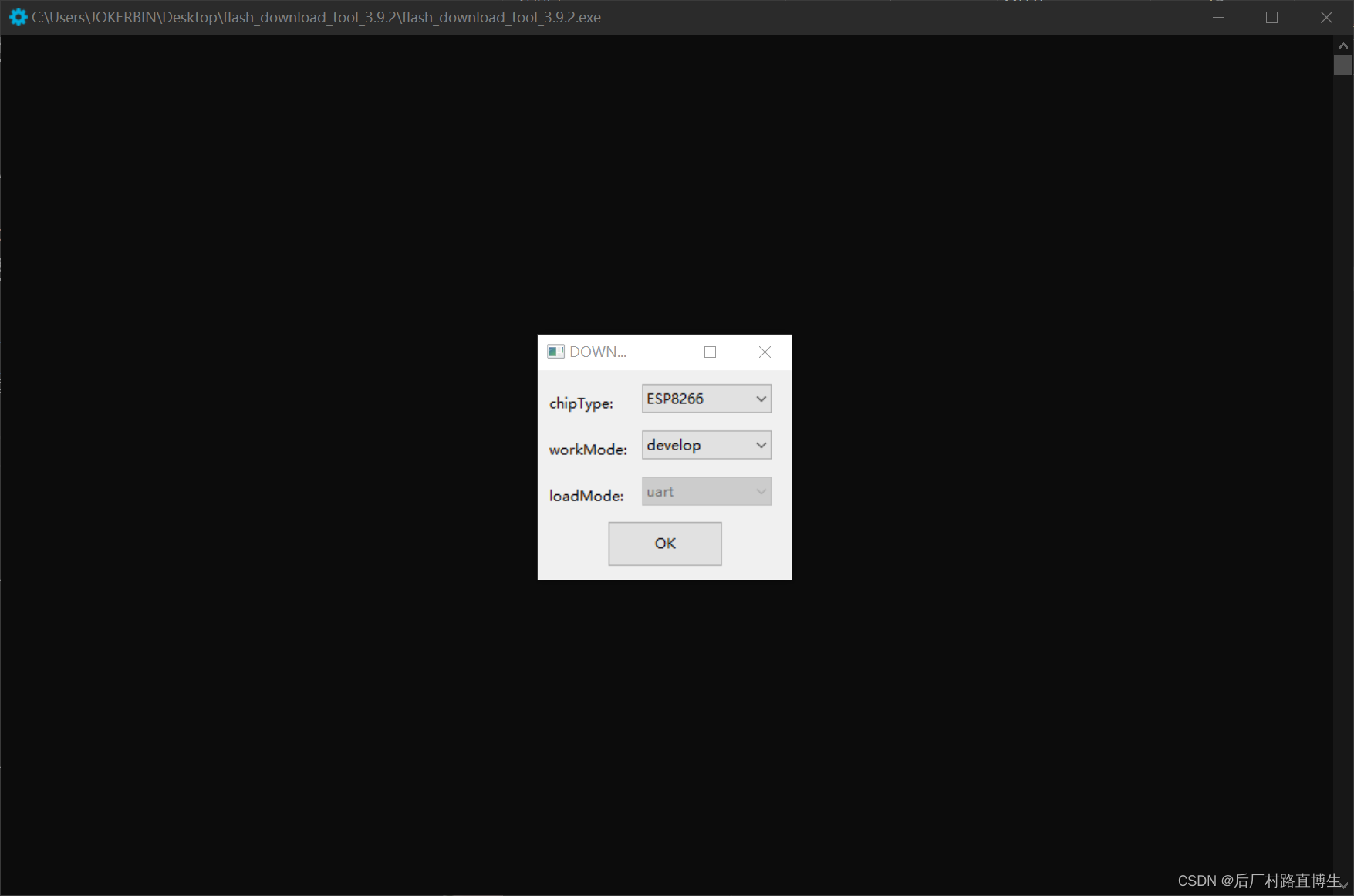The width and height of the screenshot is (1354, 896).
Task: Select develop in the workMode field
Action: coord(673,444)
